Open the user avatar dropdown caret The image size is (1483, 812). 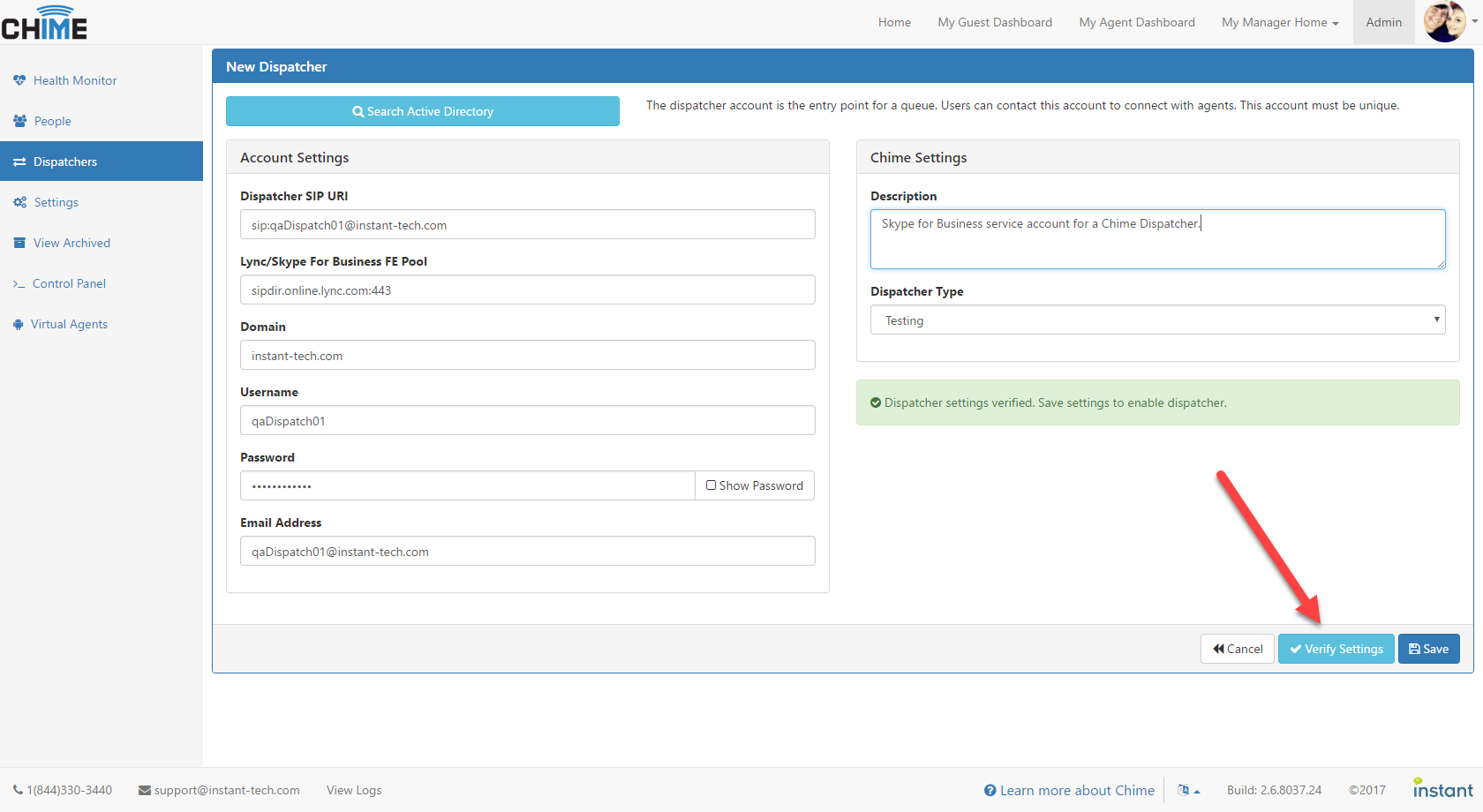point(1474,21)
